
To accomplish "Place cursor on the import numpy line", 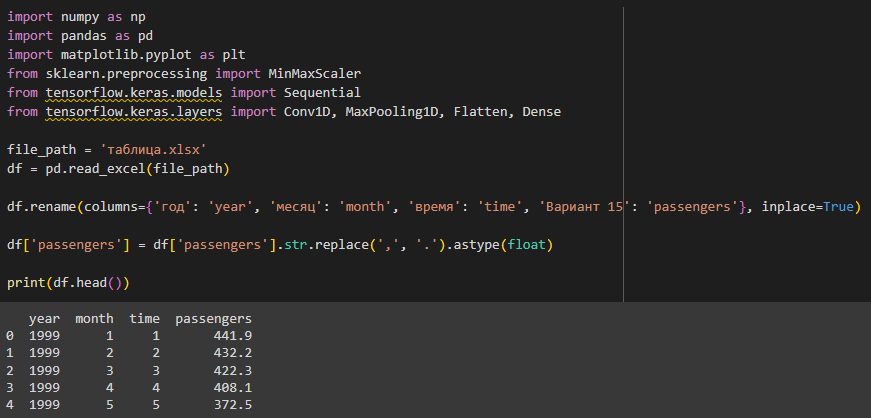I will click(76, 17).
